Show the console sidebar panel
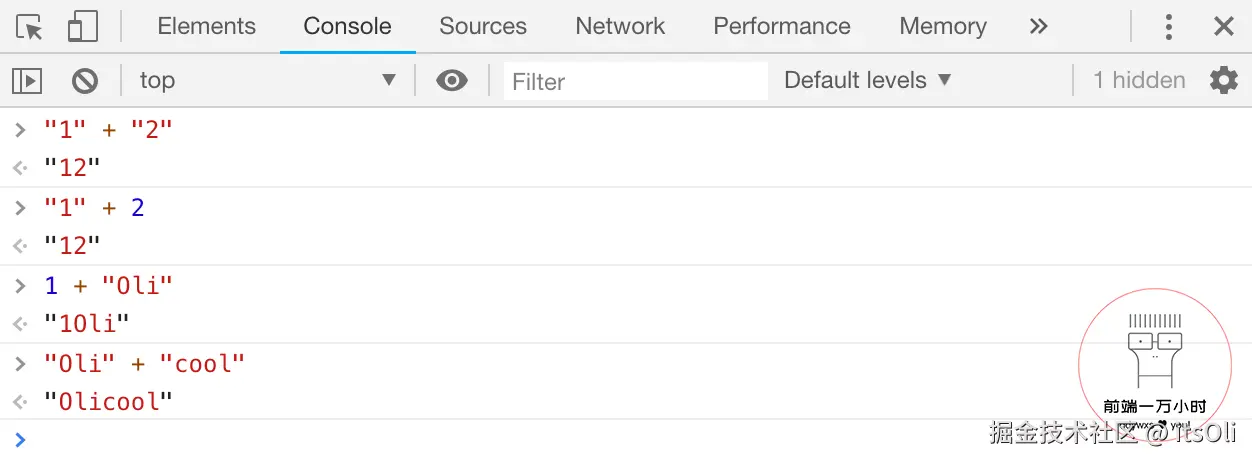The image size is (1252, 462). point(27,81)
